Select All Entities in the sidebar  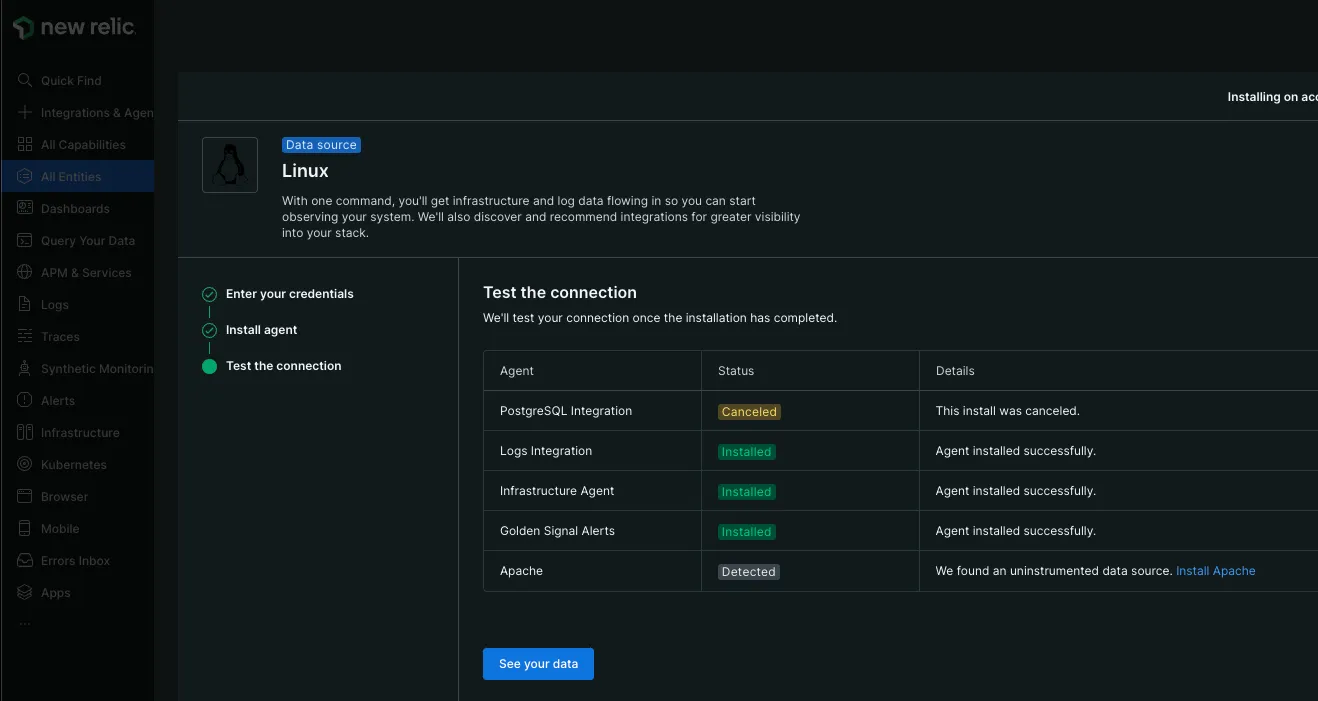[70, 176]
